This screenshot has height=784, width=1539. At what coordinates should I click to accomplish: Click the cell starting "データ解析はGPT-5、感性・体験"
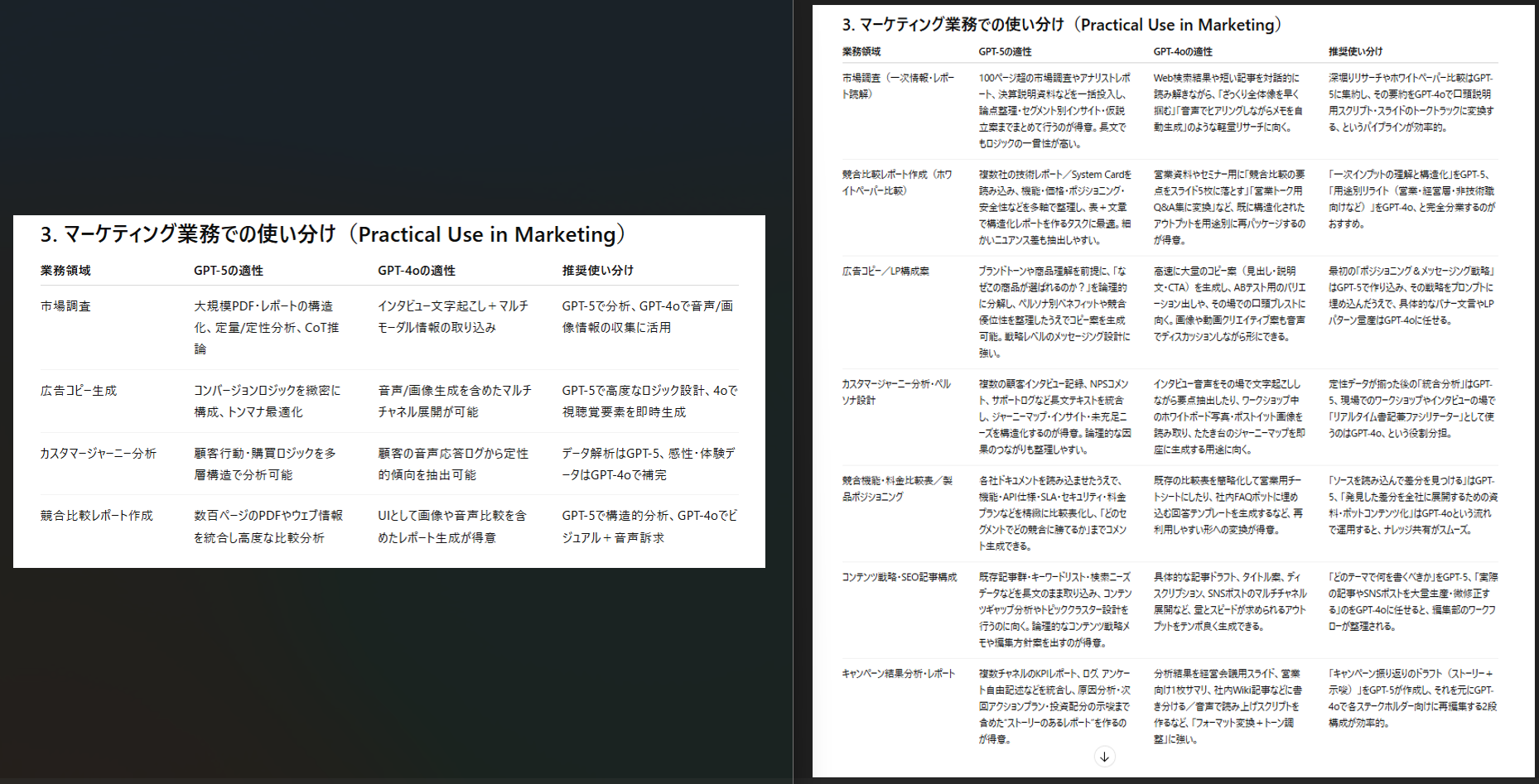649,464
